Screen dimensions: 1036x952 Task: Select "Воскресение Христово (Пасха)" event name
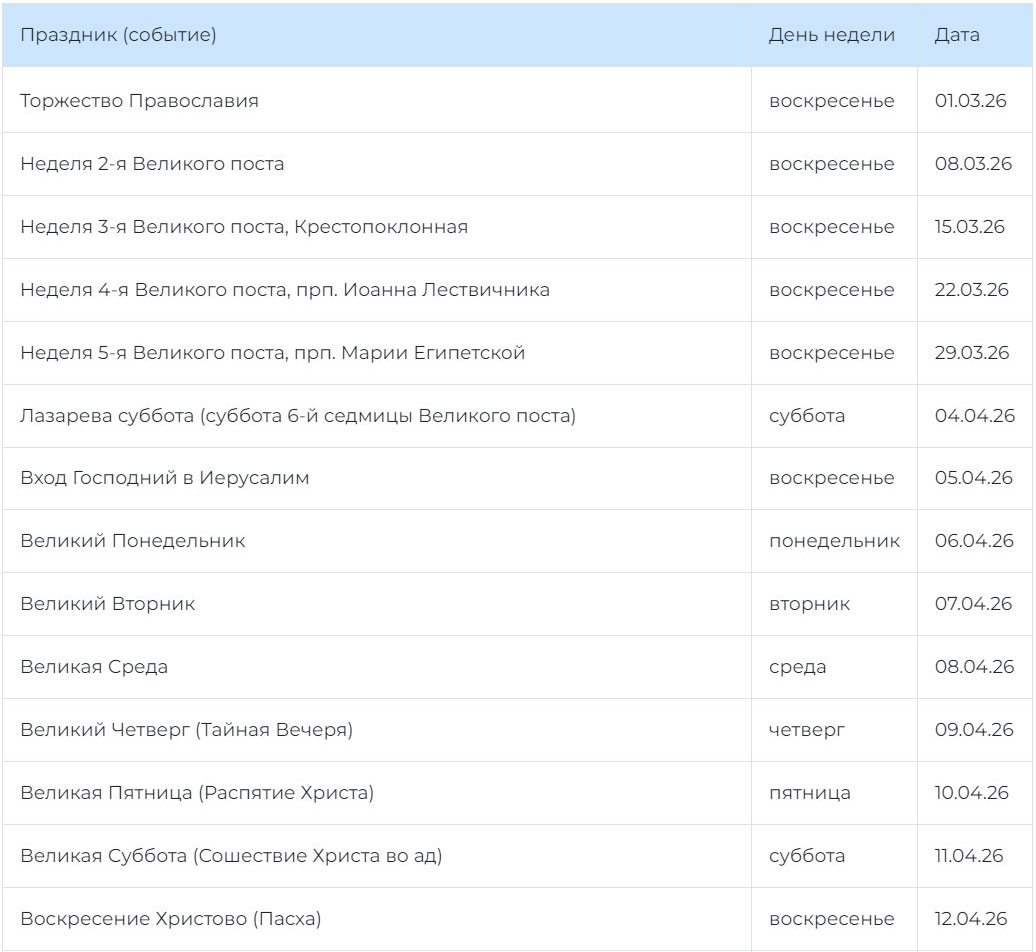coord(170,919)
